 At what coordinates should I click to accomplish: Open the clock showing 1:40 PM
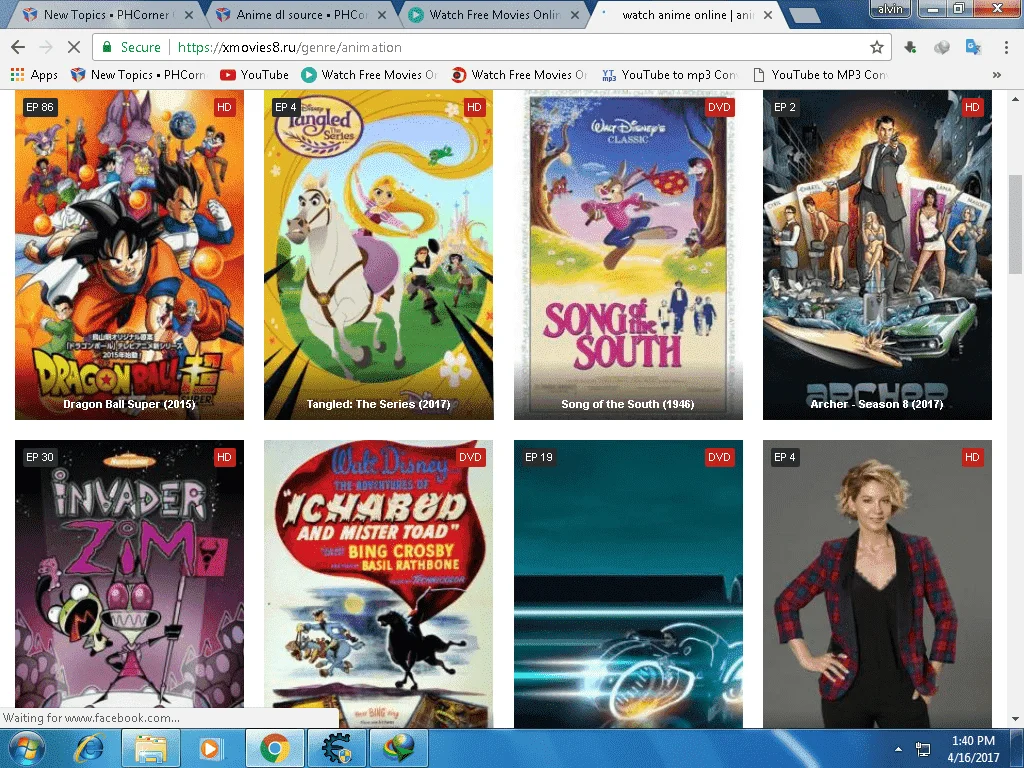tap(973, 749)
